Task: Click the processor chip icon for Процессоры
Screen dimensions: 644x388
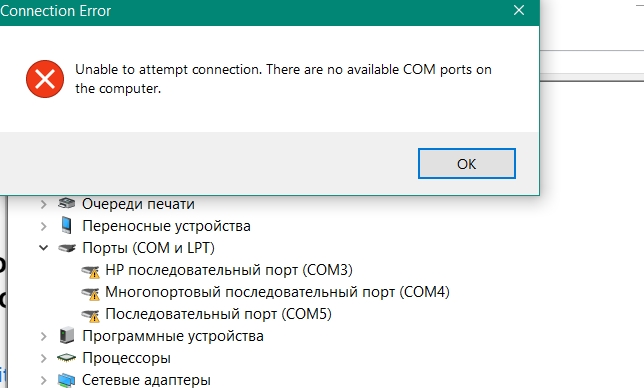Action: click(x=67, y=358)
